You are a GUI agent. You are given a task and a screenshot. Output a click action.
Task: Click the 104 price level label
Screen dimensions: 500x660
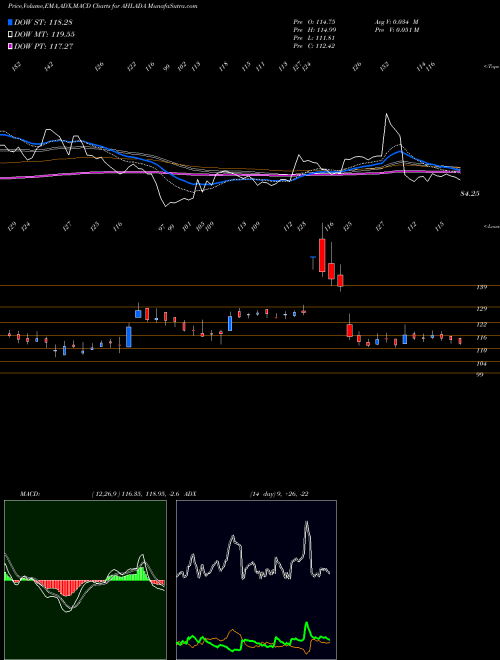point(481,364)
